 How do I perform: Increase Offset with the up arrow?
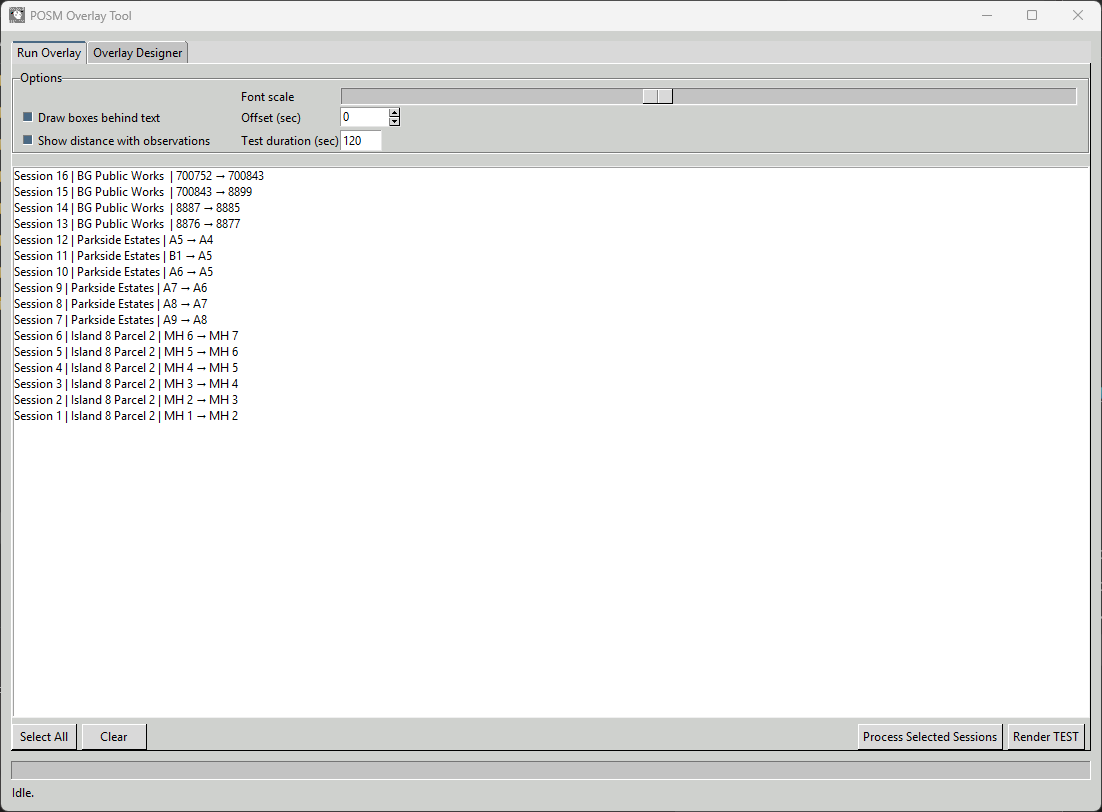point(394,112)
